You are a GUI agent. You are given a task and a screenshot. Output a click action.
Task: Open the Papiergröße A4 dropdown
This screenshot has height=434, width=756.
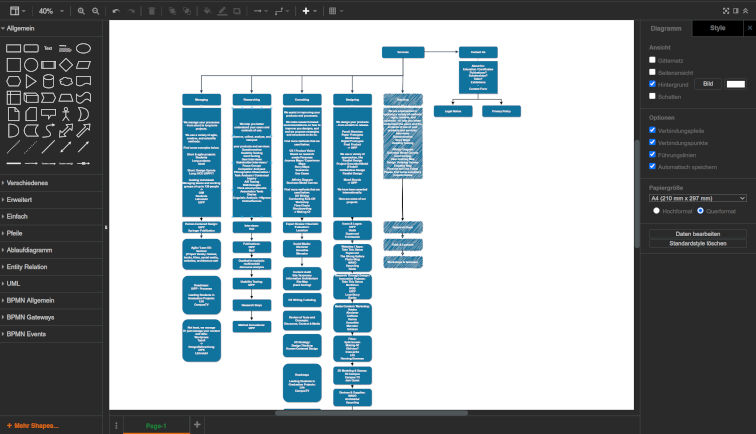pyautogui.click(x=698, y=198)
